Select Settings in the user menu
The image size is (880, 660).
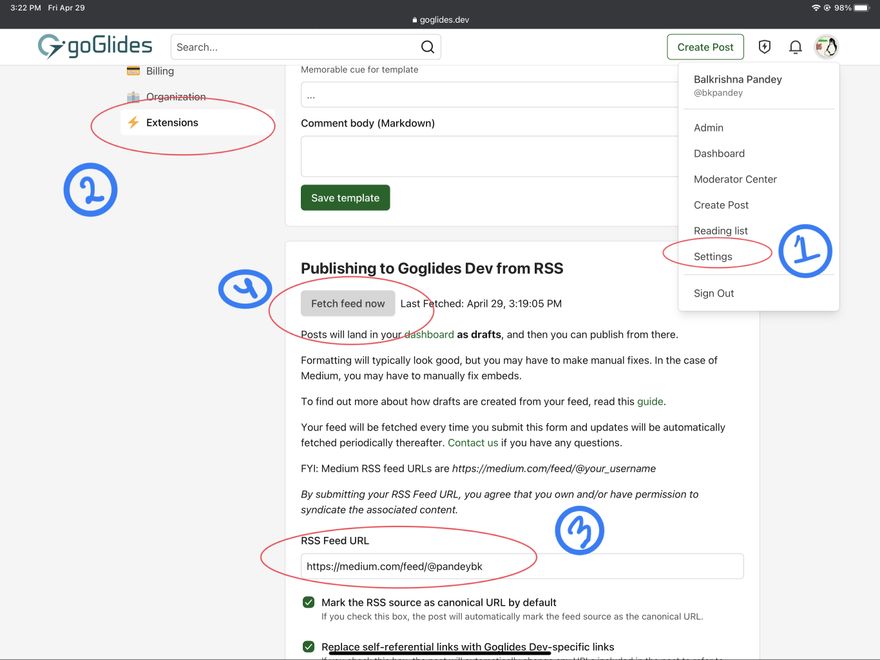[713, 257]
